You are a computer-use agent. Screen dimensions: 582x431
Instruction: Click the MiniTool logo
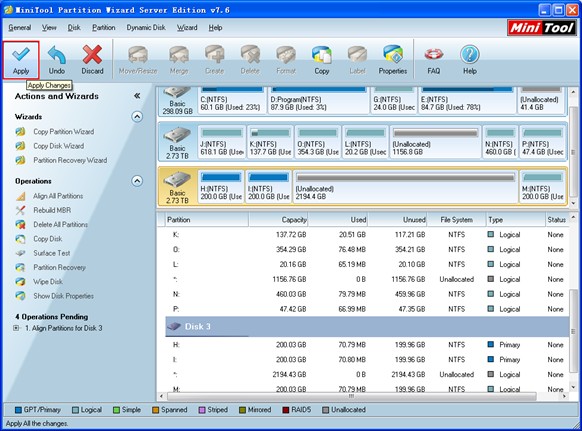[542, 28]
